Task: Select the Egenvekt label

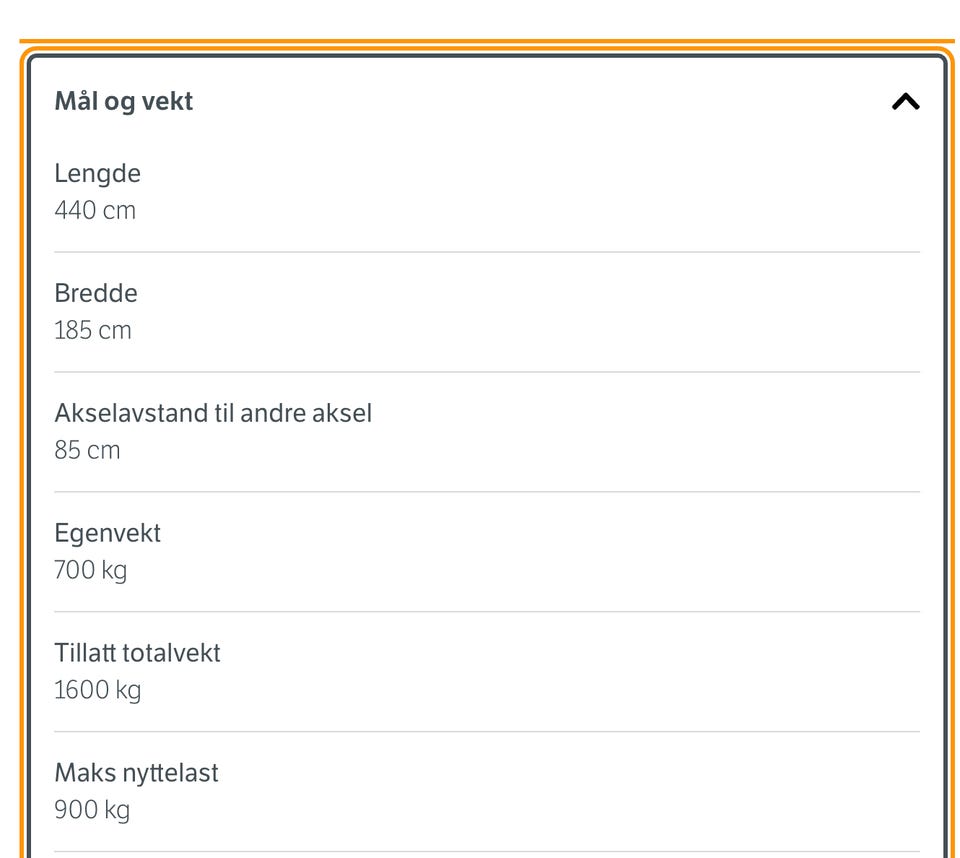Action: pos(108,534)
